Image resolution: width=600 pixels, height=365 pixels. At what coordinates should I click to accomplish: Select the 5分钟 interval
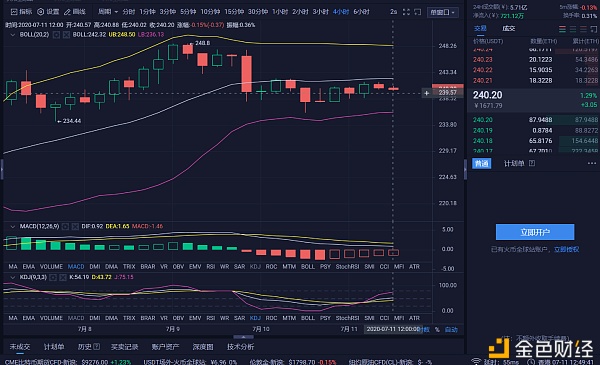(188, 12)
